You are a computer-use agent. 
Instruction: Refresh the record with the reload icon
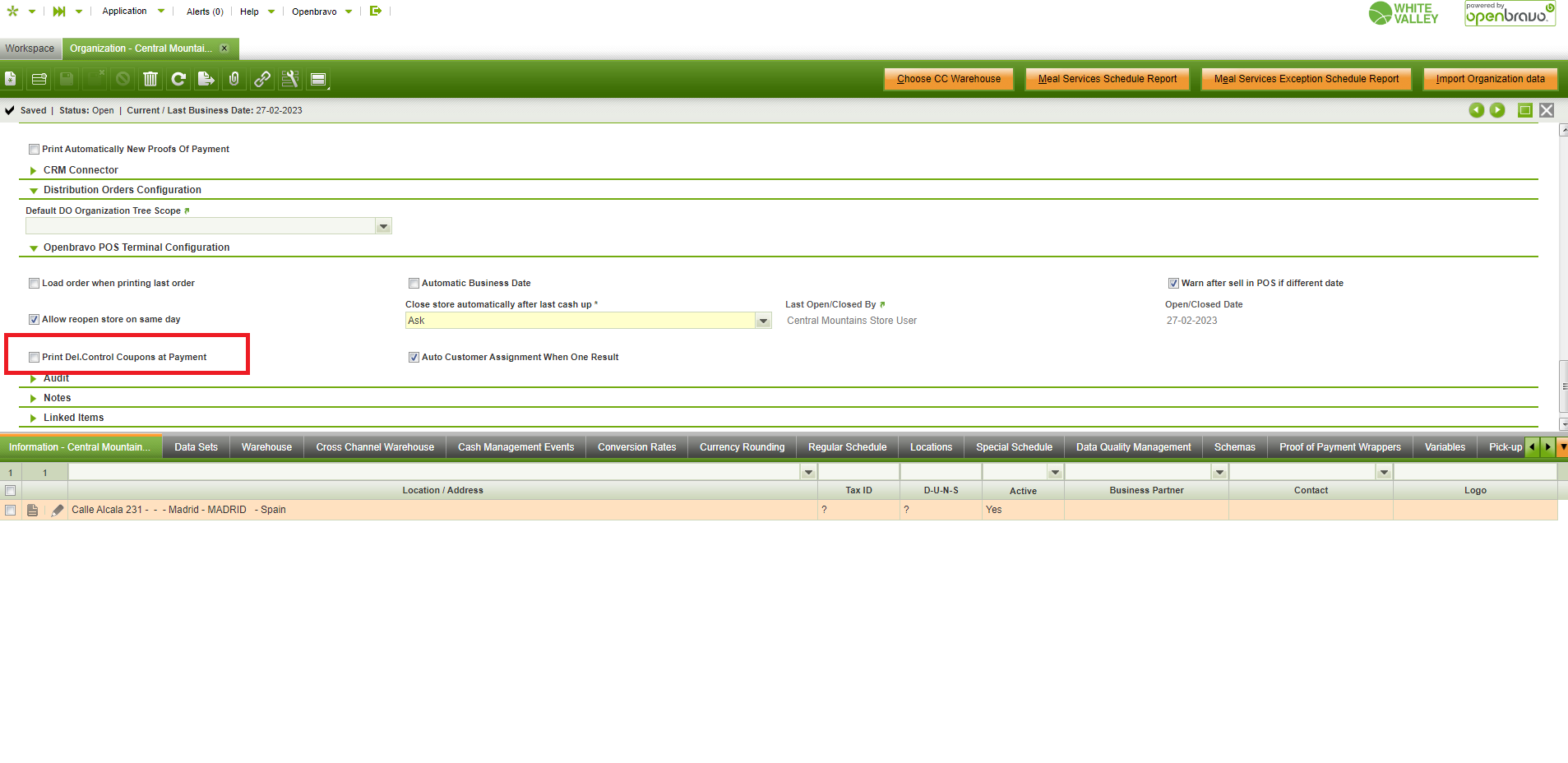pyautogui.click(x=178, y=79)
